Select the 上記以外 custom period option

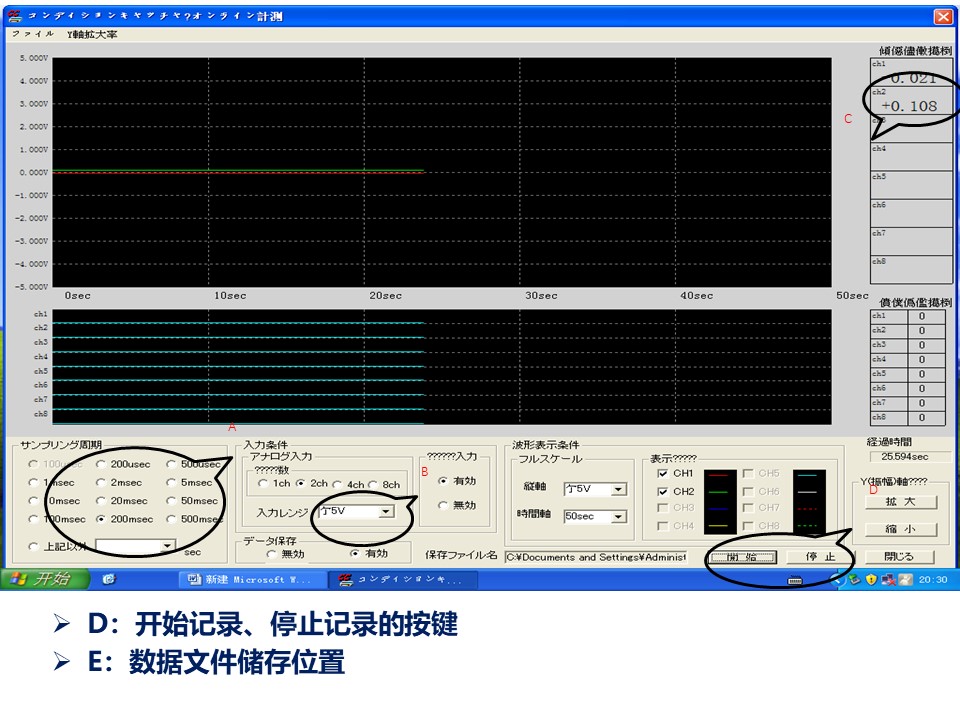(x=34, y=546)
